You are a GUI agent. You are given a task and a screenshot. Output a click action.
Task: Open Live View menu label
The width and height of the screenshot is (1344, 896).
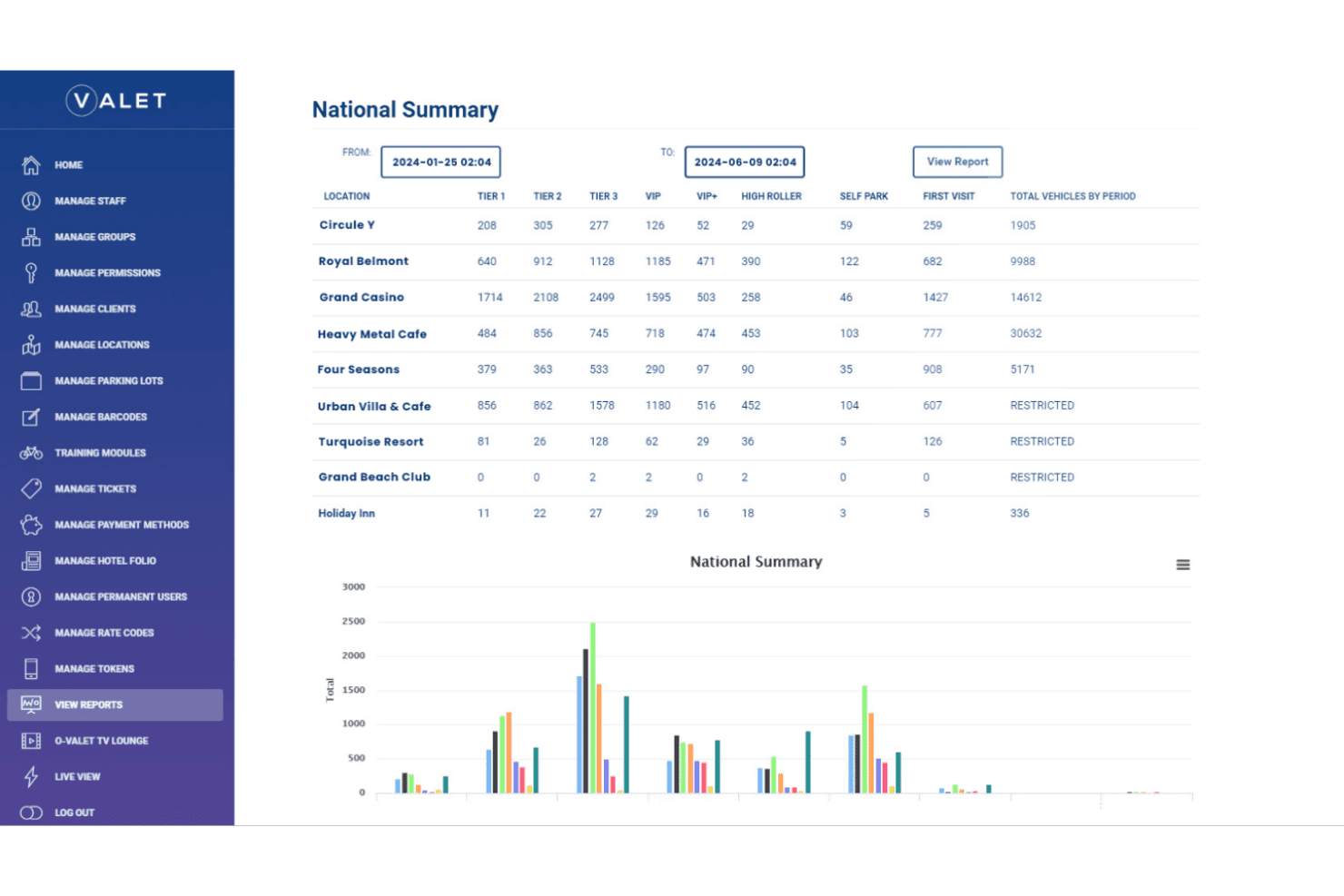click(x=77, y=777)
